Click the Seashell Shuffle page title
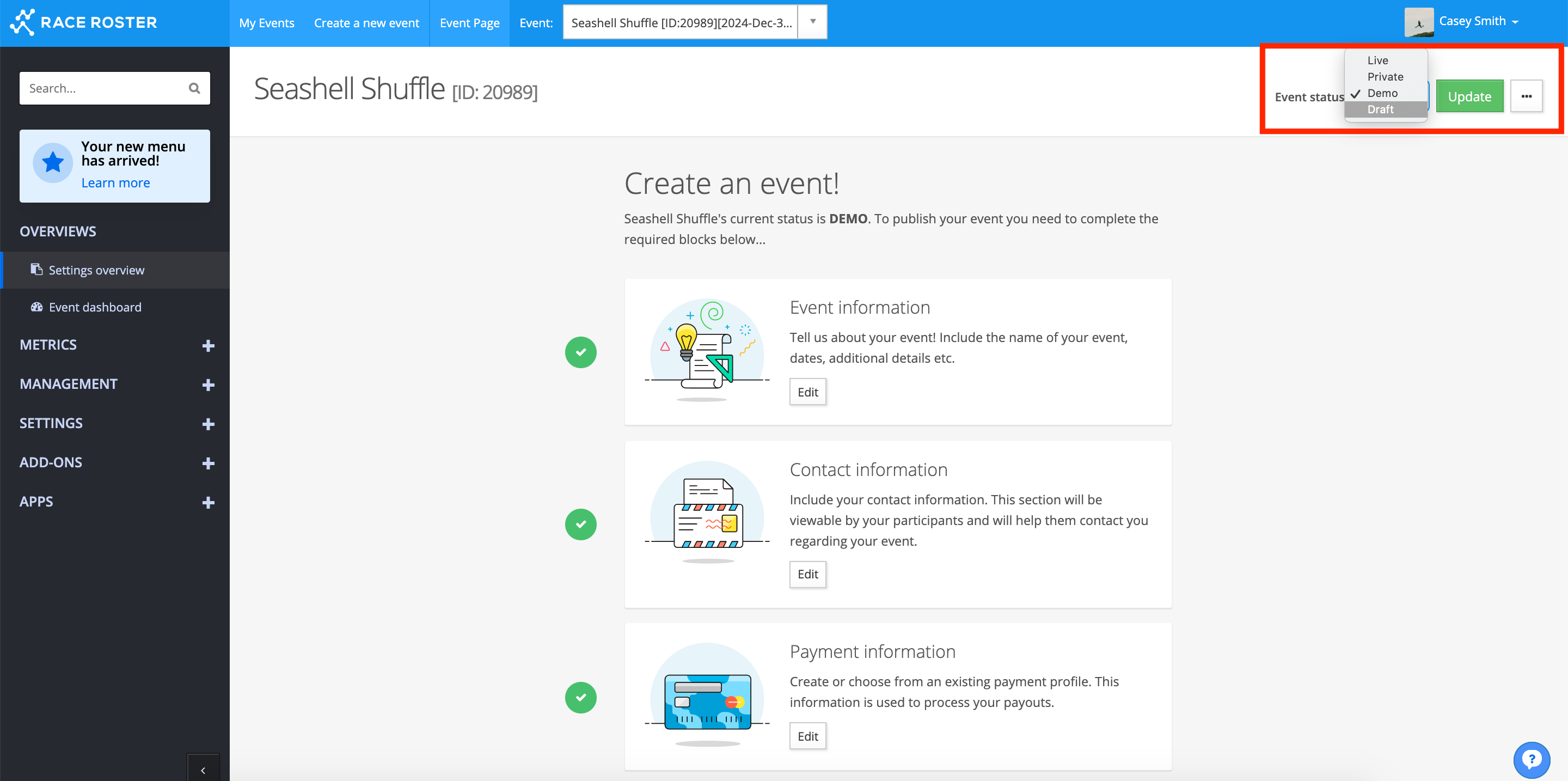Image resolution: width=1568 pixels, height=781 pixels. point(396,89)
